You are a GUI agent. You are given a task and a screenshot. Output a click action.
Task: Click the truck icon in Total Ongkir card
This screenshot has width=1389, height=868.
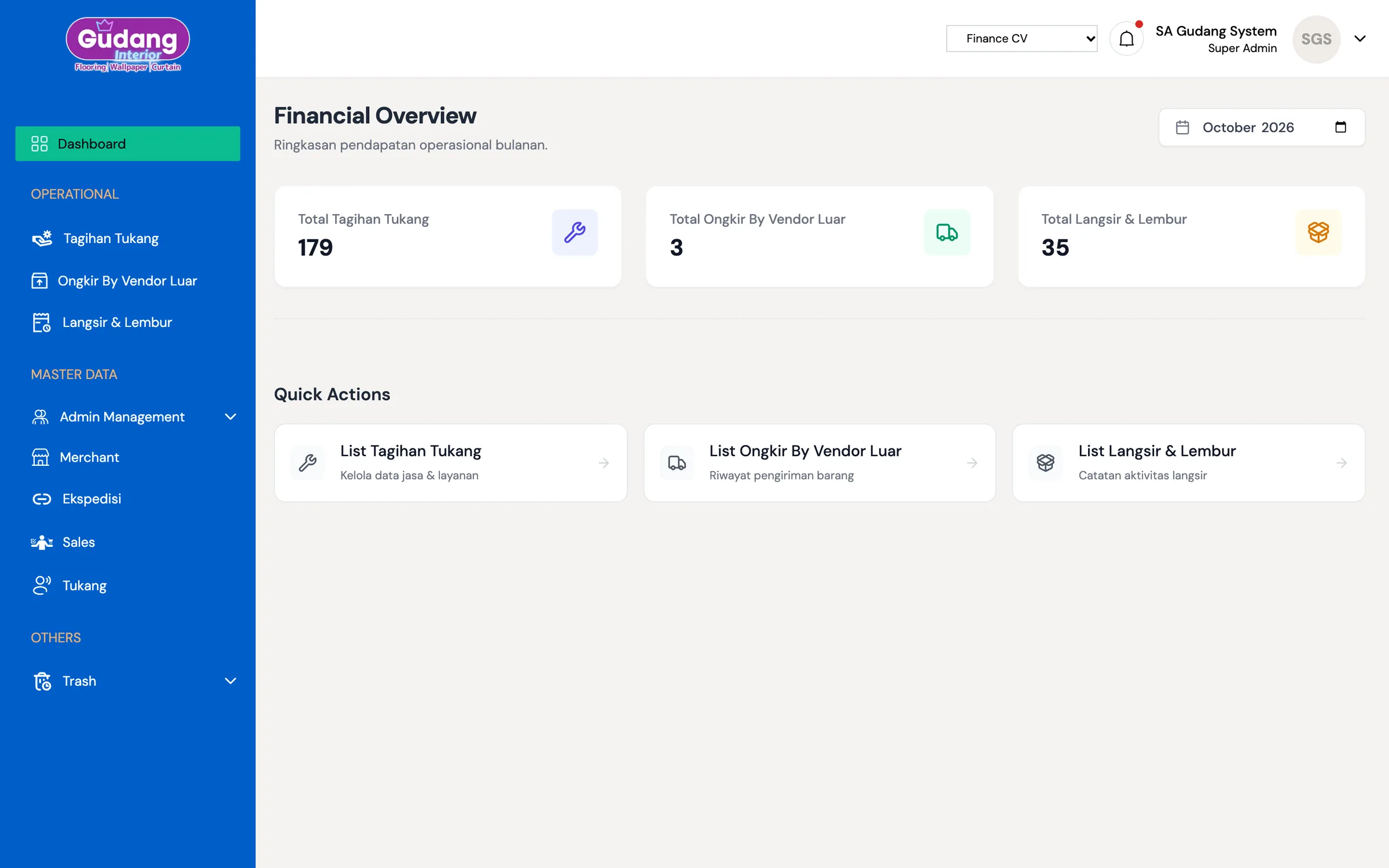click(x=947, y=232)
